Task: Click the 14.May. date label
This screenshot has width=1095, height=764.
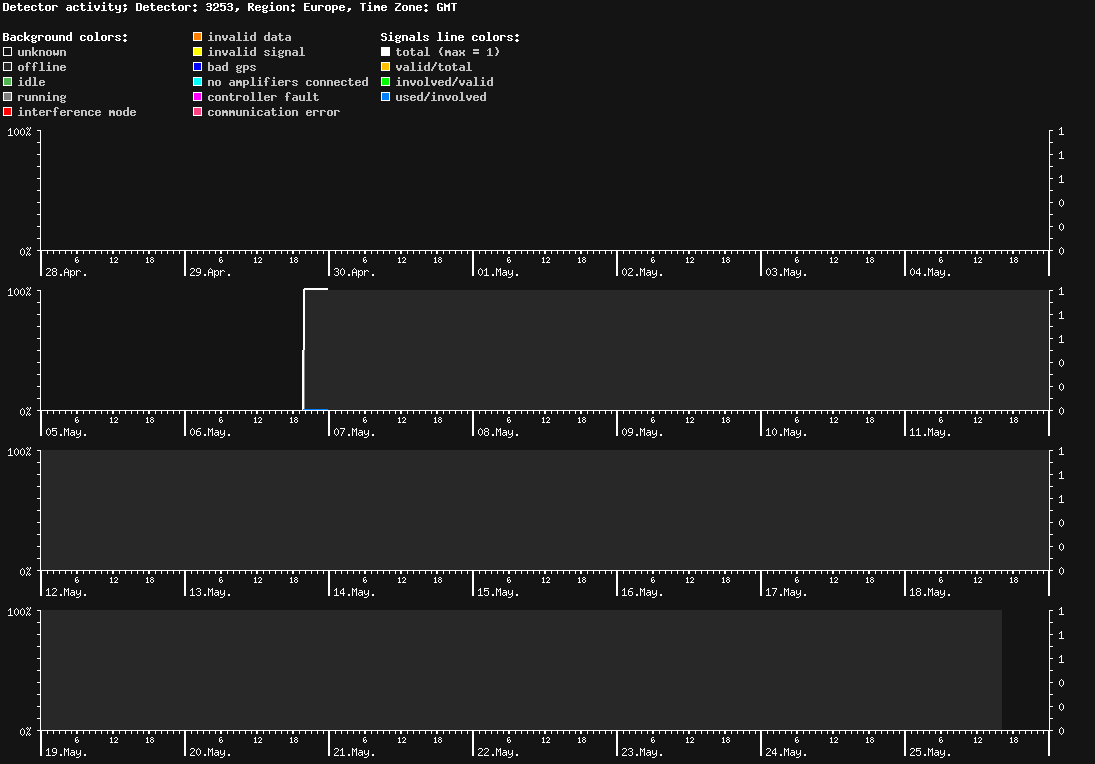Action: pyautogui.click(x=354, y=592)
